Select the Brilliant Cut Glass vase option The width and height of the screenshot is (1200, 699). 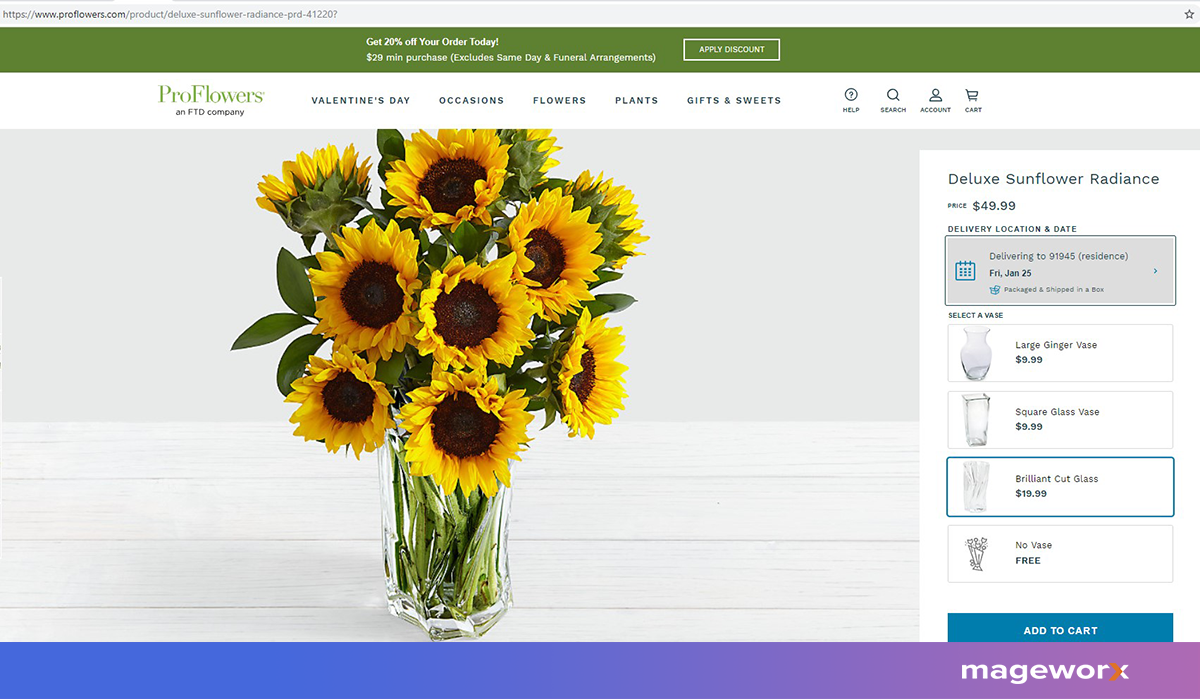1060,486
